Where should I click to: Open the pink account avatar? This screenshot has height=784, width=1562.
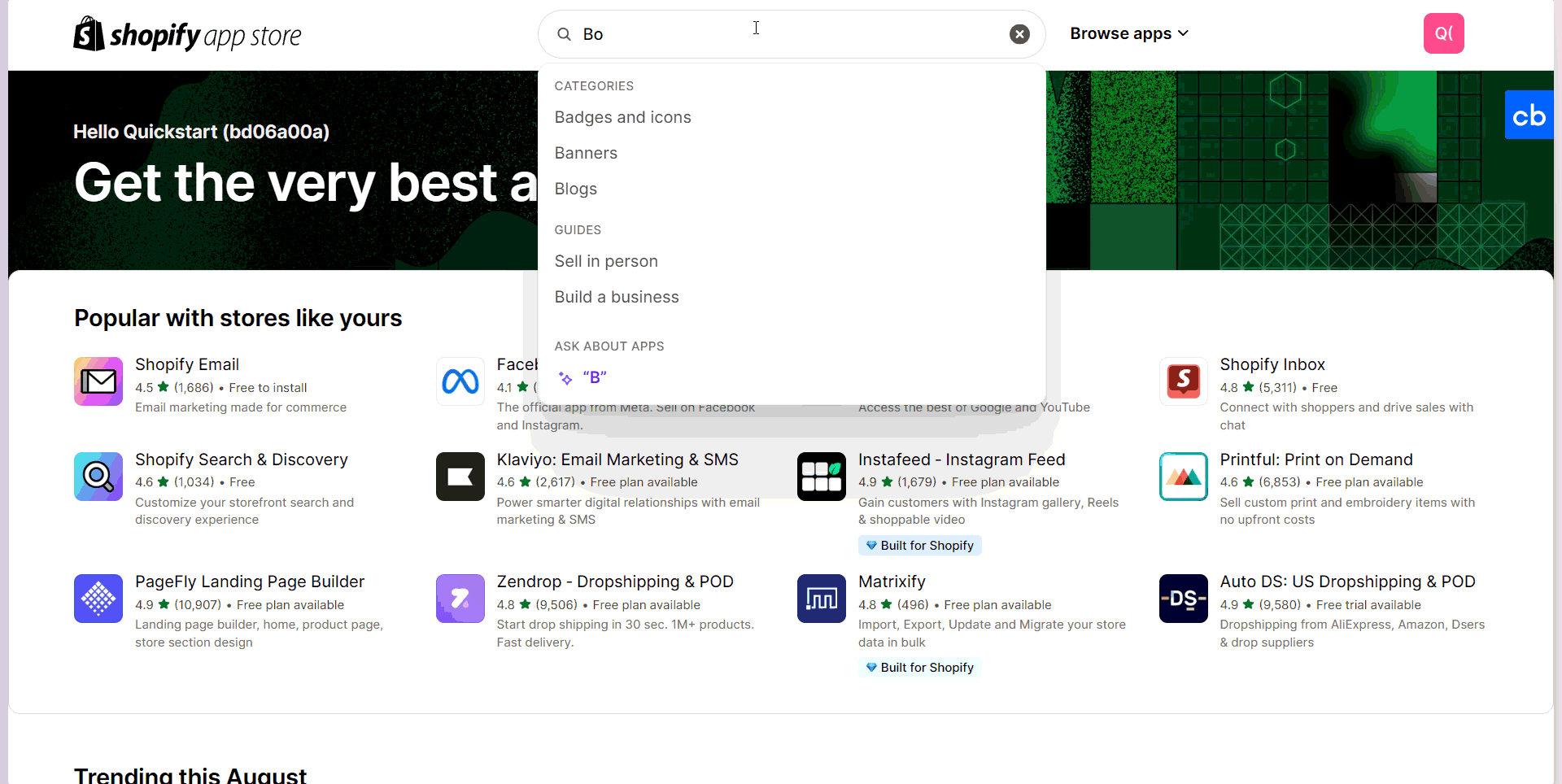click(x=1443, y=33)
